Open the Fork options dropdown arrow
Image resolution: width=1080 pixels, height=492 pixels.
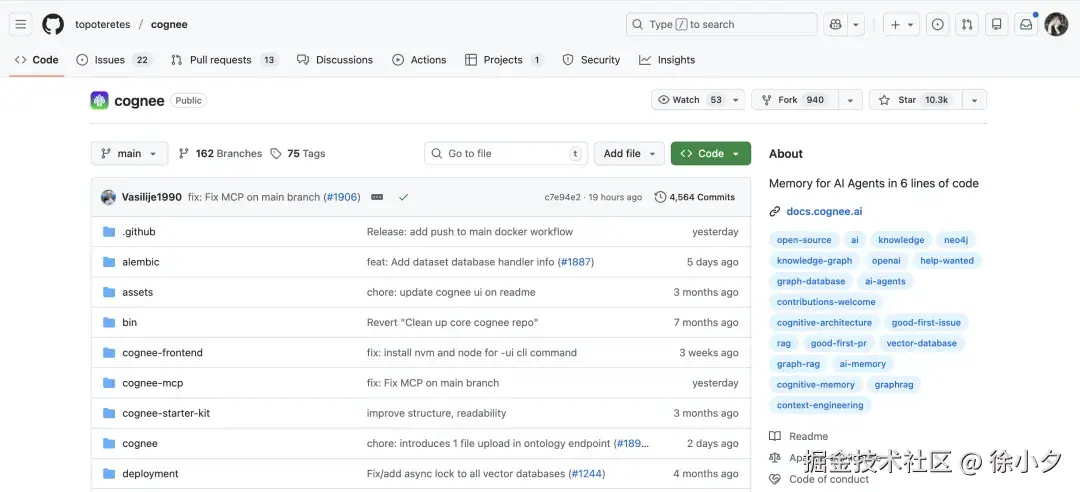point(850,100)
